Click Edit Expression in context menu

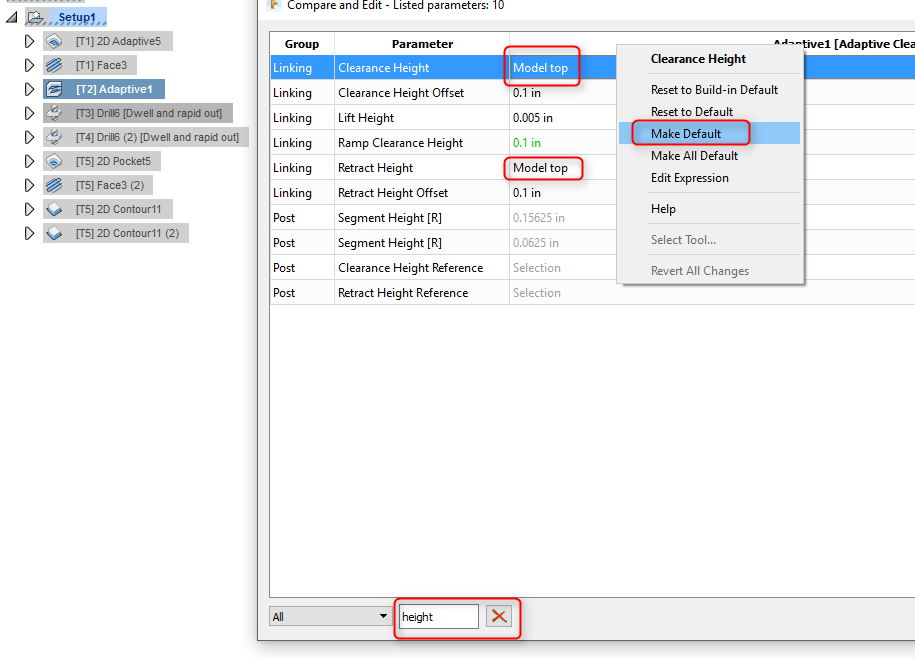pos(690,178)
